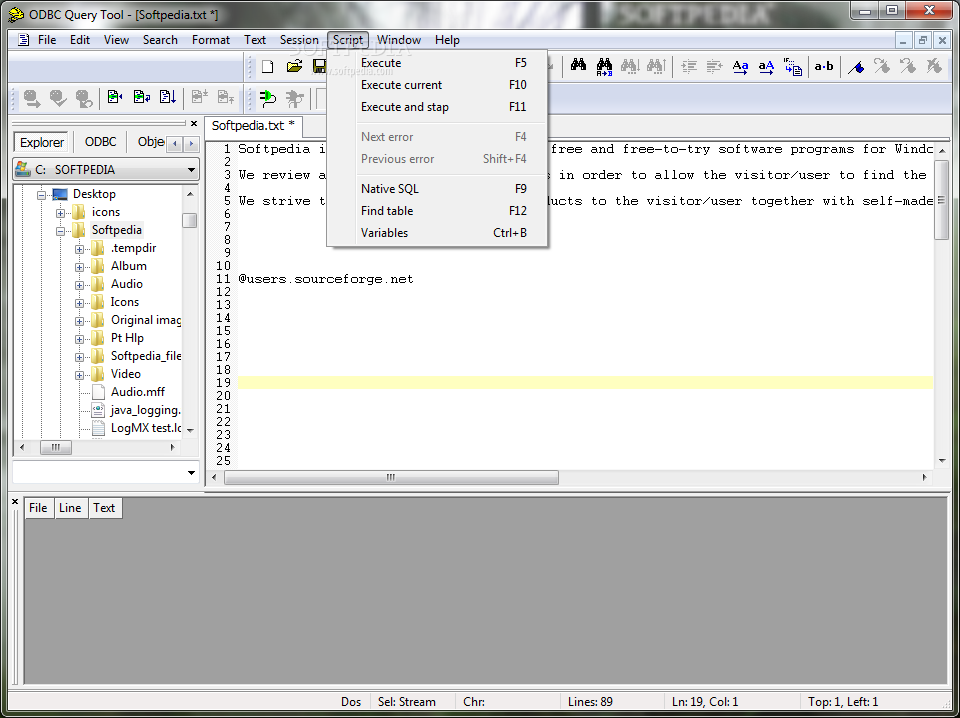Connect using the green plug icon
The image size is (960, 718).
click(268, 98)
